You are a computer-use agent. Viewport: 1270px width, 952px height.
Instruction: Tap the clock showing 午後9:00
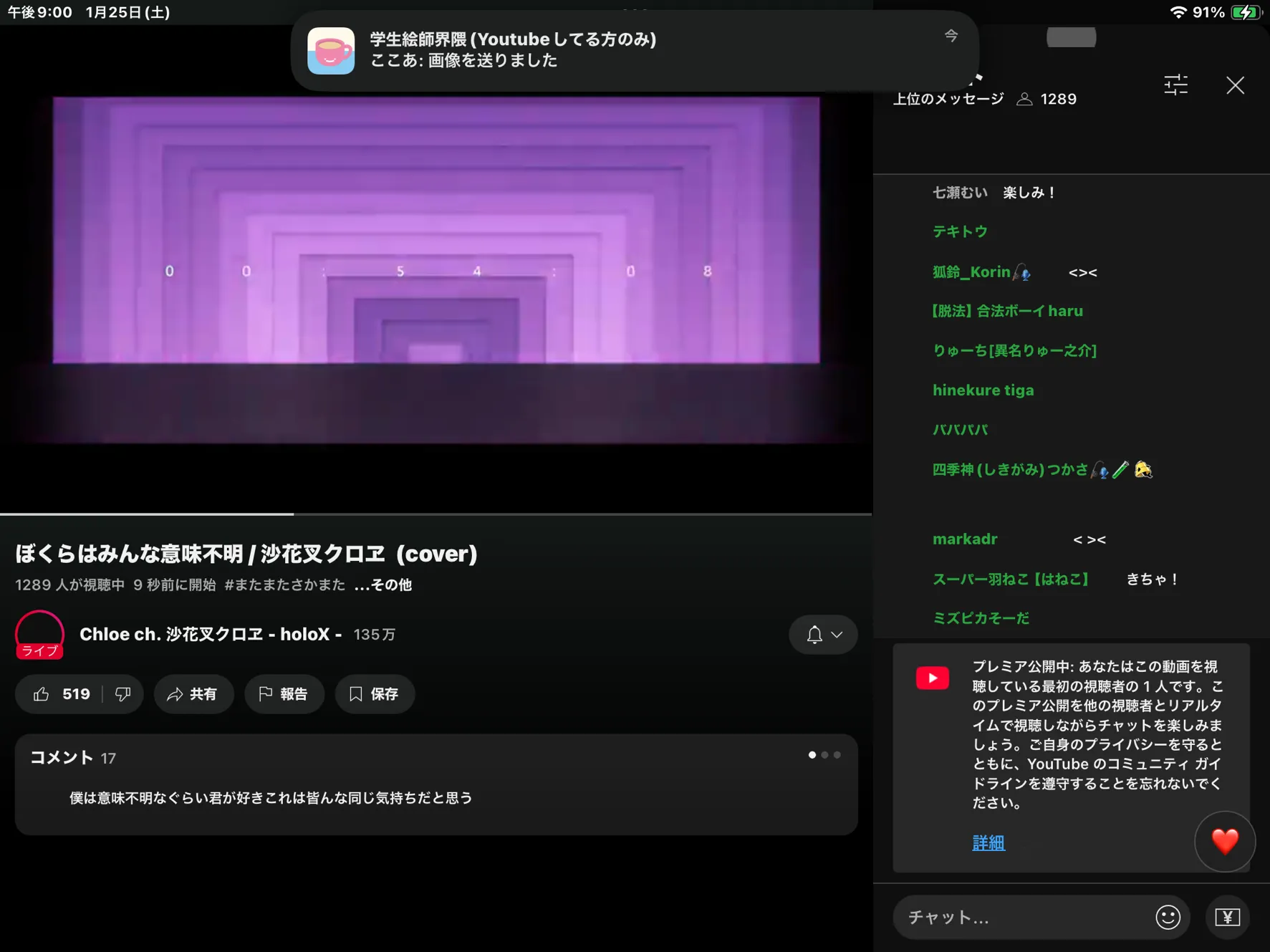[40, 12]
